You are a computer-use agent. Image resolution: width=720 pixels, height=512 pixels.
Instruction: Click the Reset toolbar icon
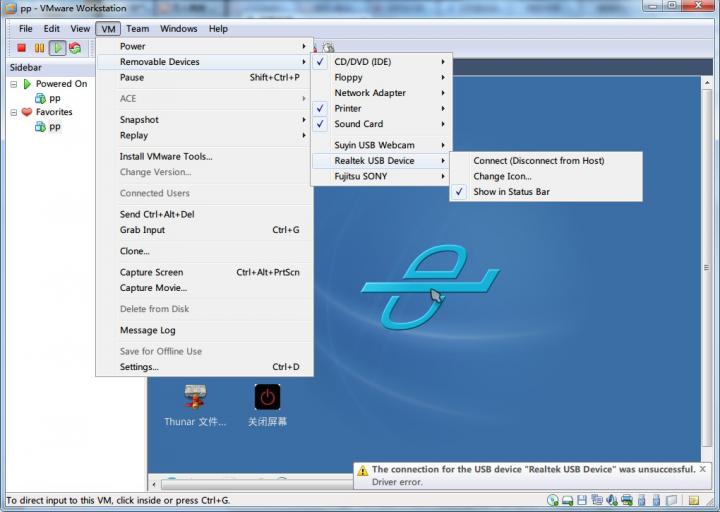point(75,48)
